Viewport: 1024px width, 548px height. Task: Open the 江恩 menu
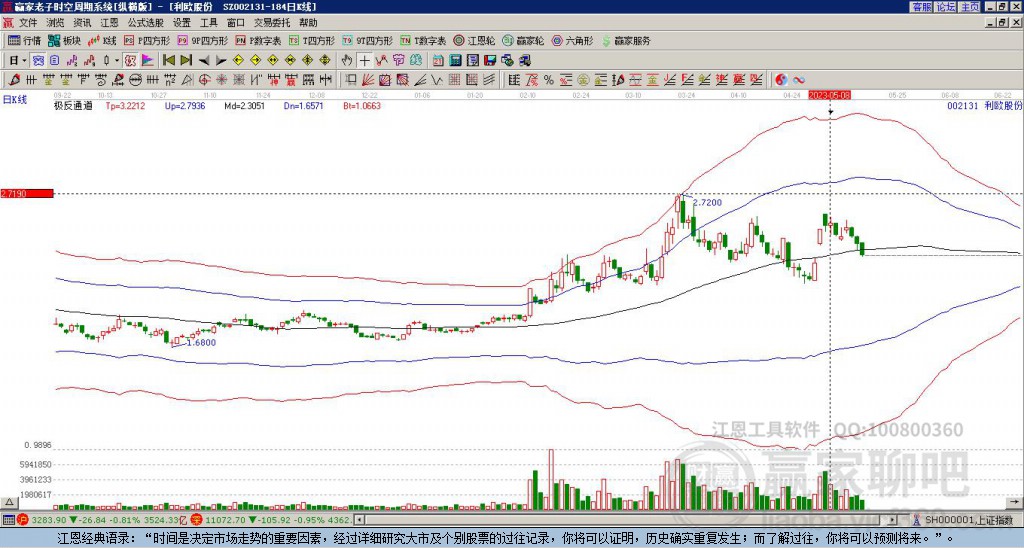[x=109, y=23]
